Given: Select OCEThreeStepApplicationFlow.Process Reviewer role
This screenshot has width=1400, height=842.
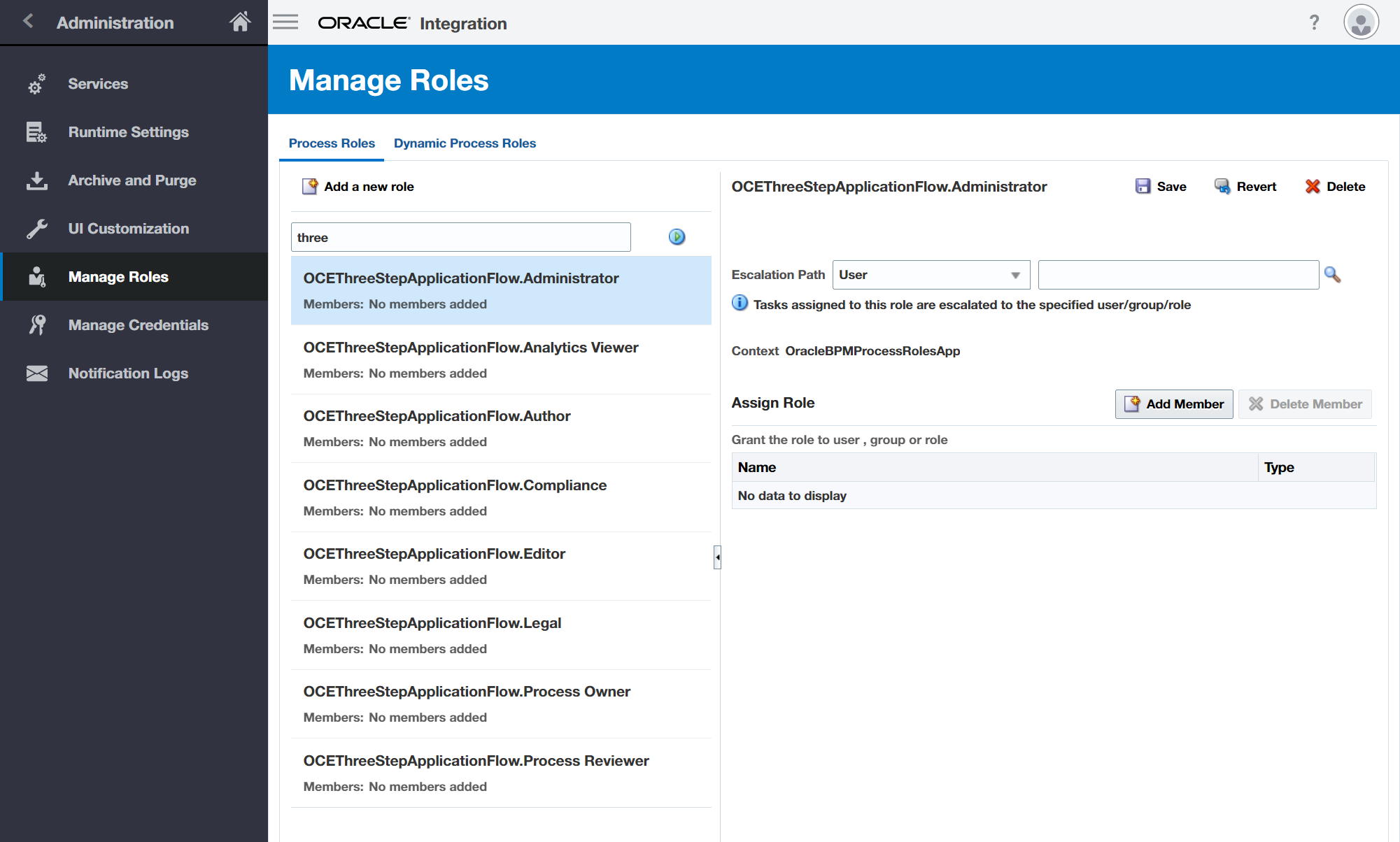Looking at the screenshot, I should tap(501, 773).
